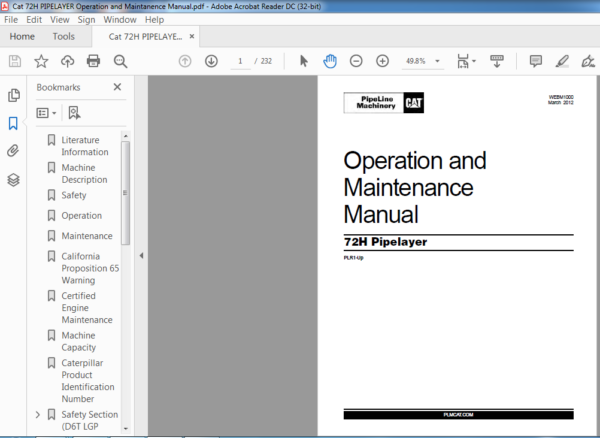Click the Save file icon

(x=15, y=61)
